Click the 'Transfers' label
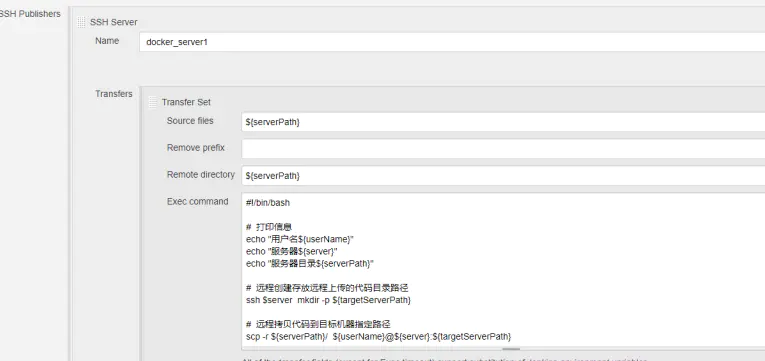 pos(114,94)
